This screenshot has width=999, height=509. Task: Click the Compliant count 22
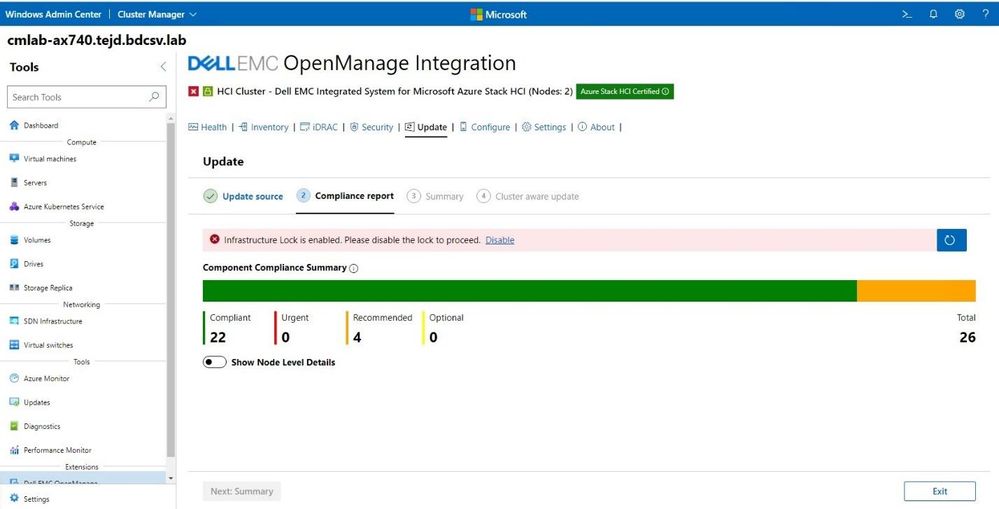[x=218, y=337]
